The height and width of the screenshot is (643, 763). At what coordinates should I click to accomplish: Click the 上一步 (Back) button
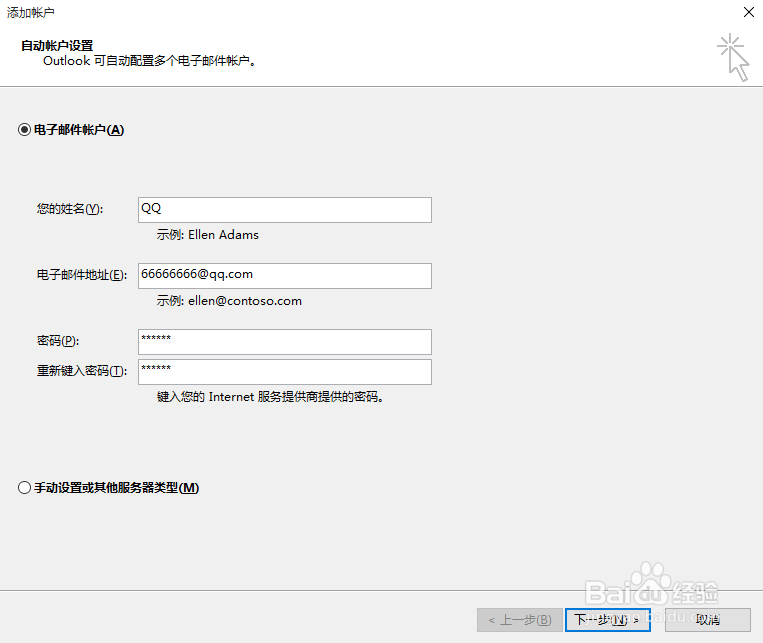pos(520,620)
